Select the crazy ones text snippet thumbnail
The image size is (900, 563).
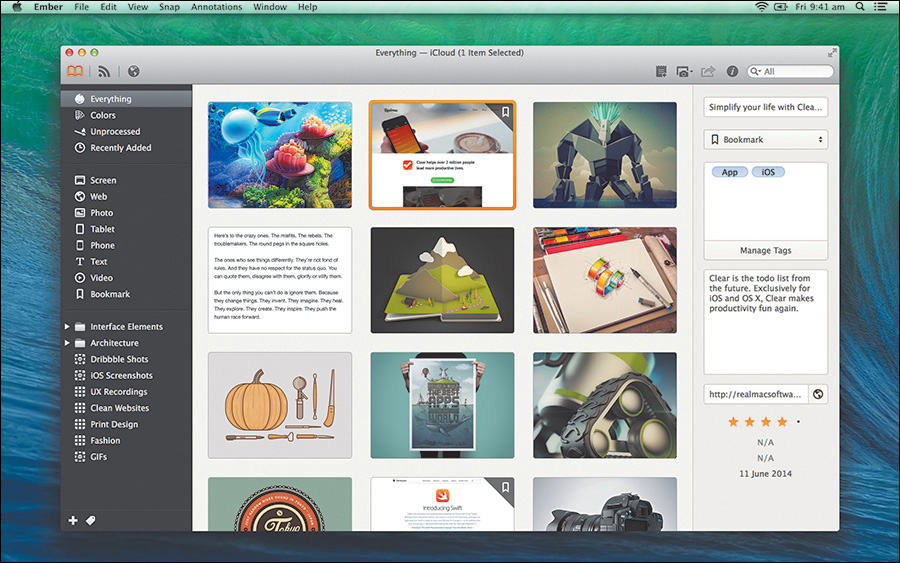tap(280, 280)
